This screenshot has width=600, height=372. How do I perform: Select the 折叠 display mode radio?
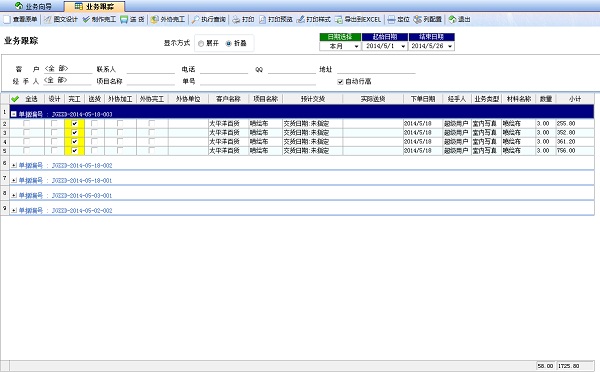pos(229,44)
